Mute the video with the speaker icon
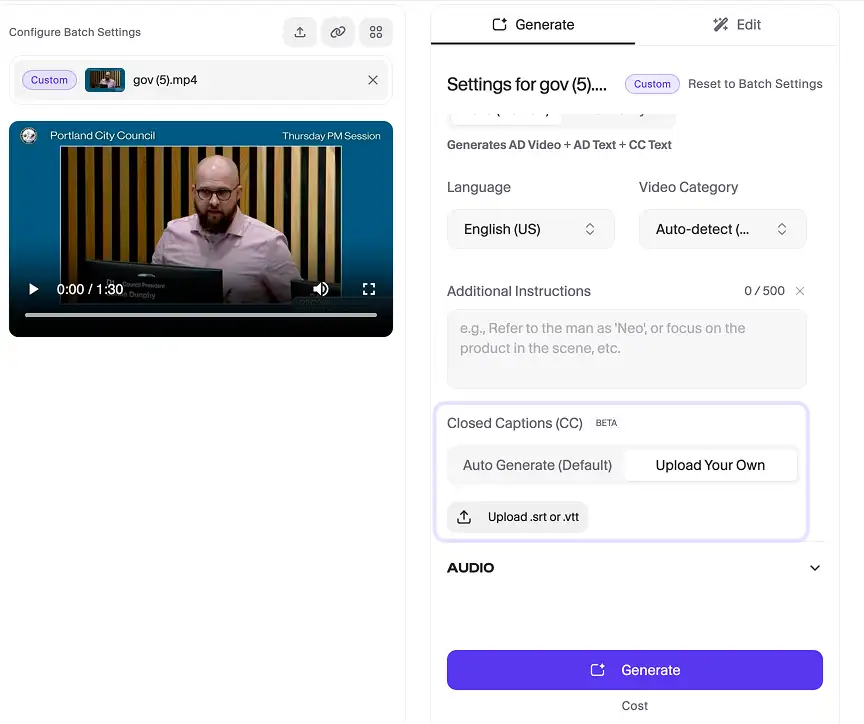Image resolution: width=864 pixels, height=724 pixels. pos(321,289)
